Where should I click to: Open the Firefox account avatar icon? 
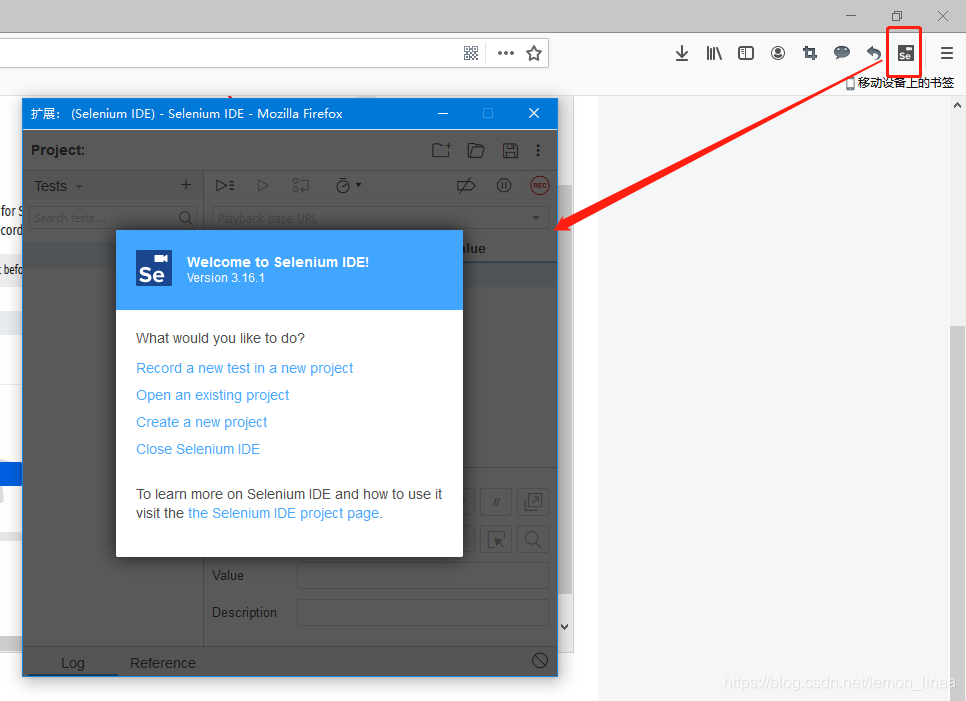point(777,53)
